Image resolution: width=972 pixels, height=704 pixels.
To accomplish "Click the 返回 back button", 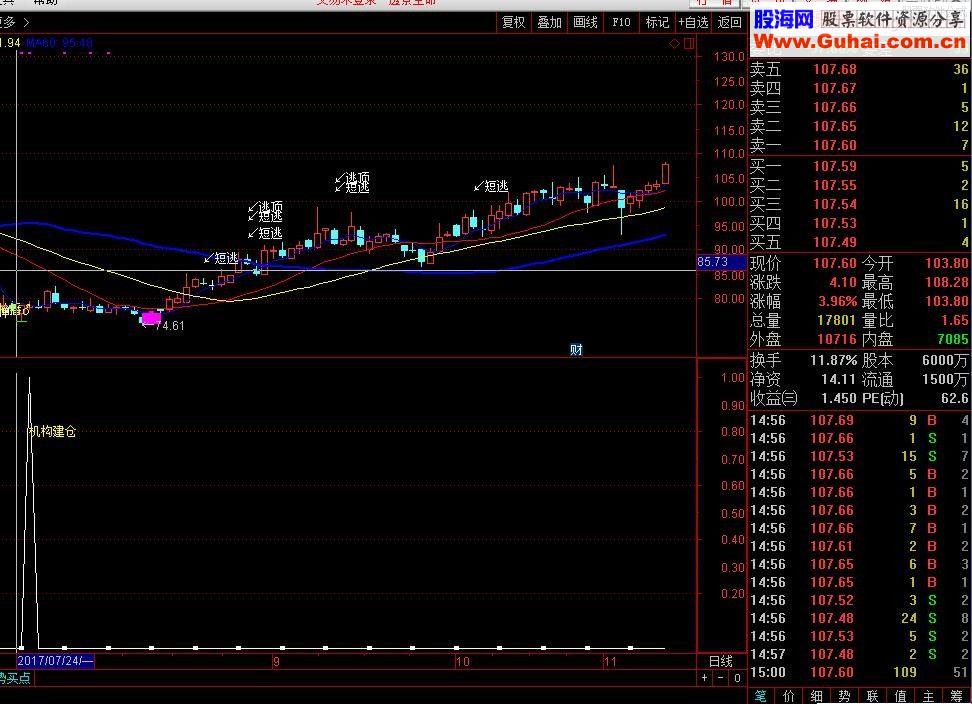I will coord(730,22).
